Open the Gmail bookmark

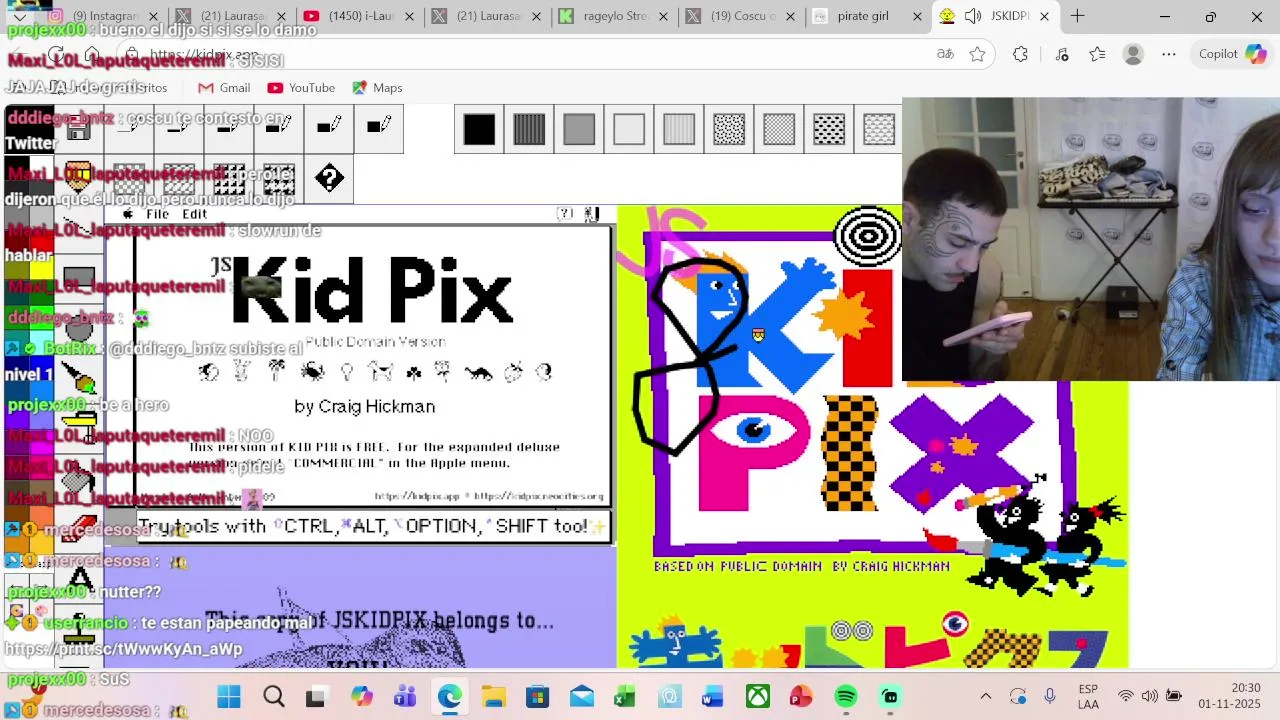223,88
